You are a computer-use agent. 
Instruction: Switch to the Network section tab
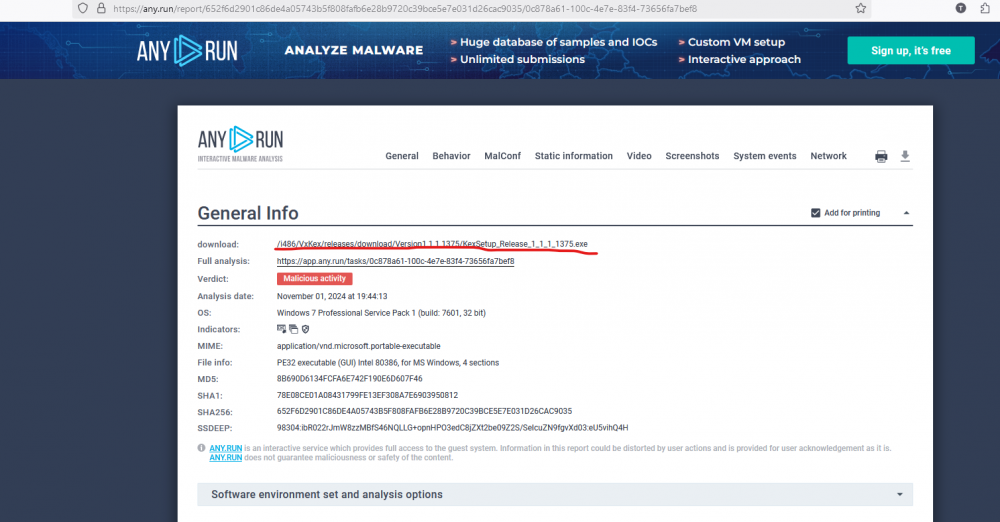[828, 156]
